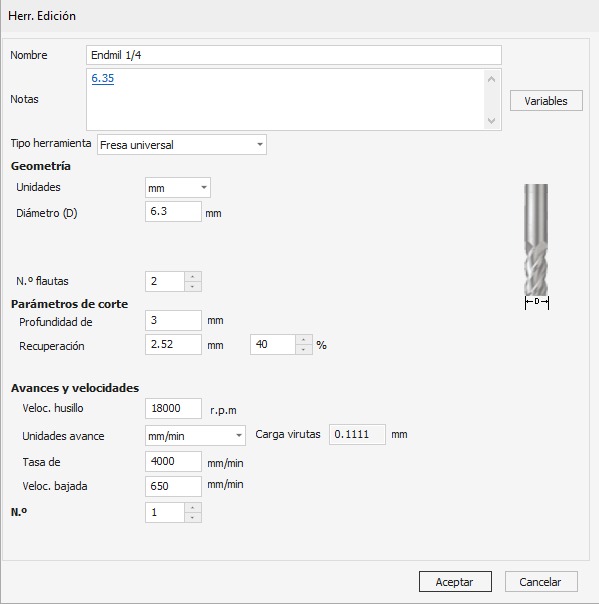Click the Notas scrollbar up arrow
Image resolution: width=599 pixels, height=604 pixels.
pyautogui.click(x=491, y=79)
